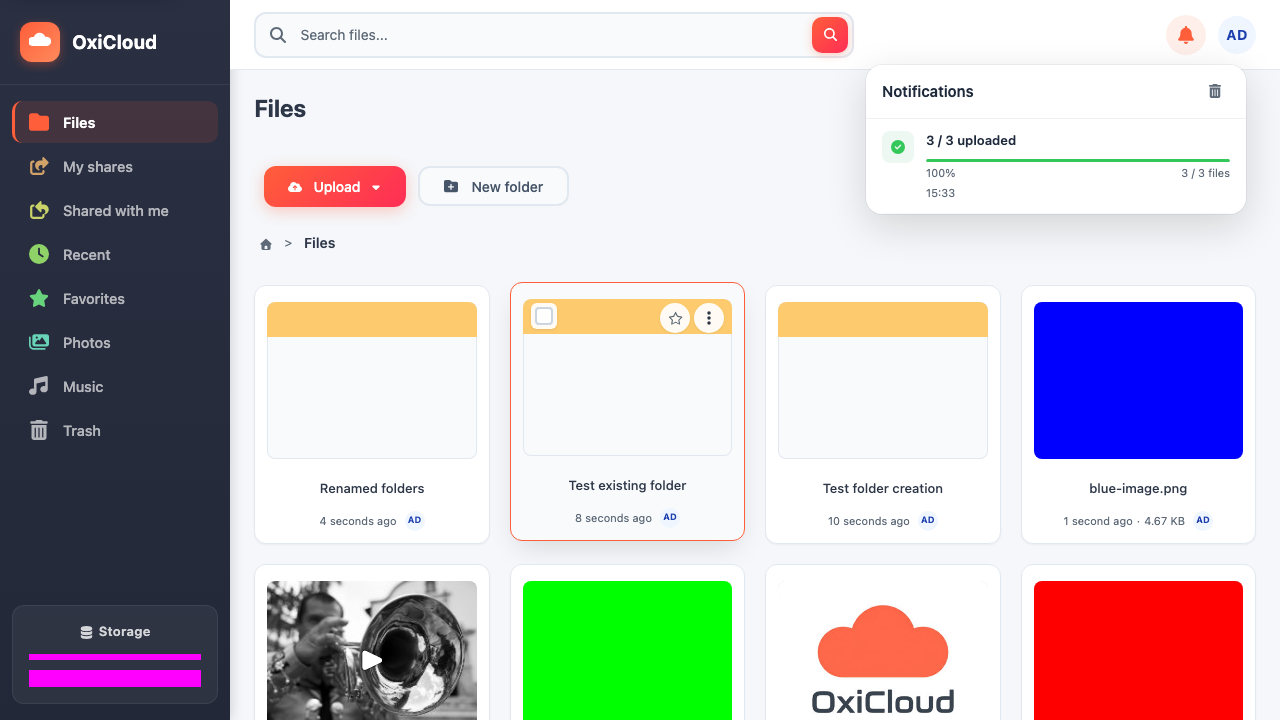The image size is (1280, 720).
Task: Click the upload progress bar in Notifications
Action: (x=1078, y=160)
